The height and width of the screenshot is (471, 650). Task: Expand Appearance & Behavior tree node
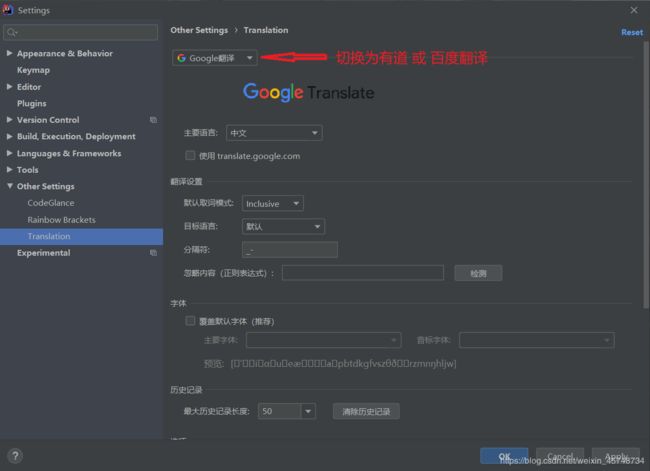tap(9, 53)
